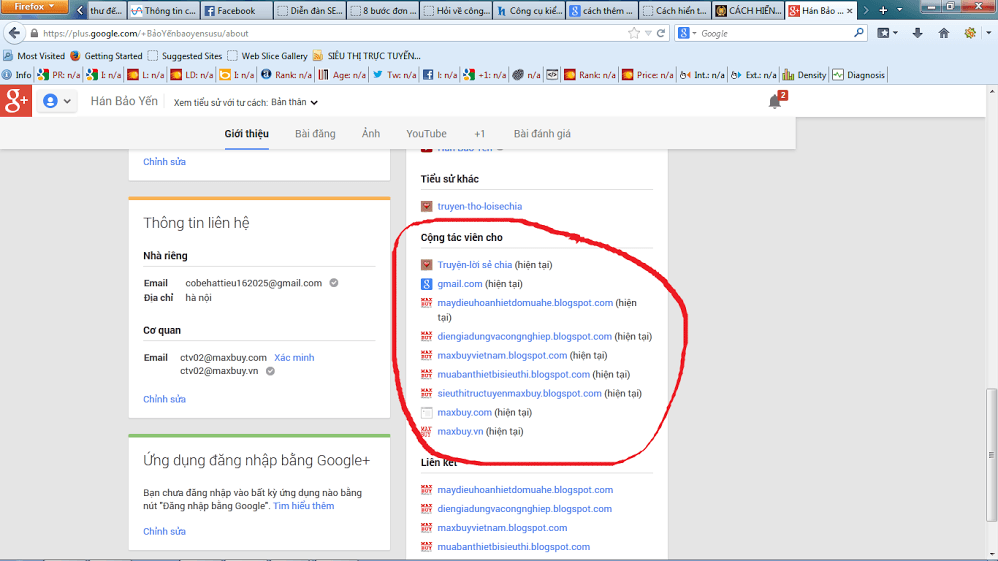Open Most Visited bookmarks folder

pos(34,56)
